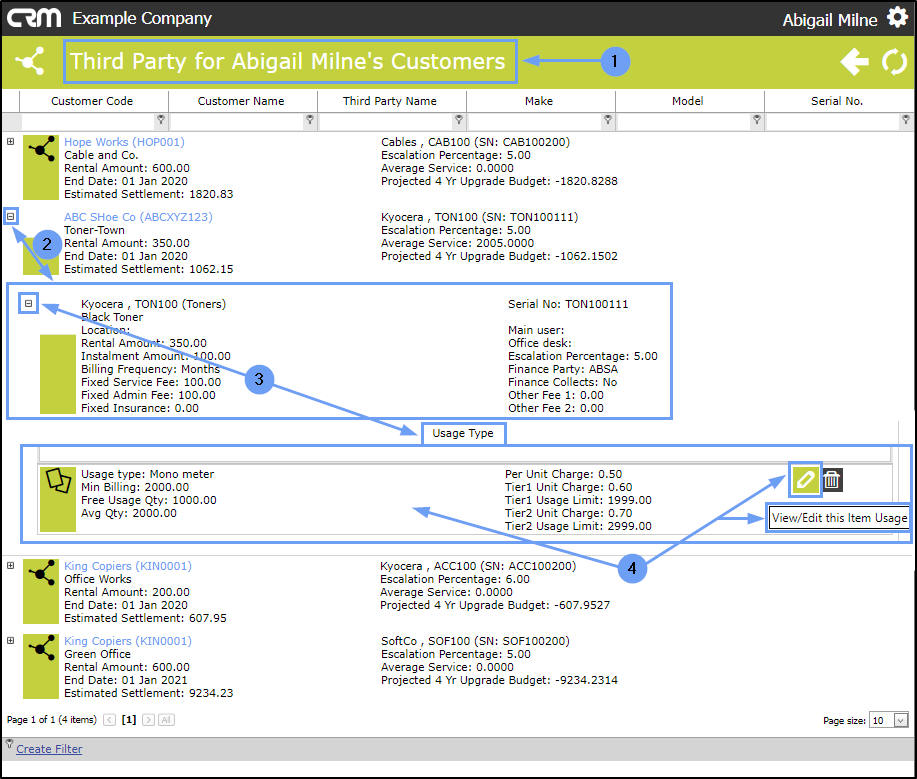Viewport: 917px width, 779px height.
Task: Click the text 'Estimated Settlement: 1820.83'
Action: 149,194
